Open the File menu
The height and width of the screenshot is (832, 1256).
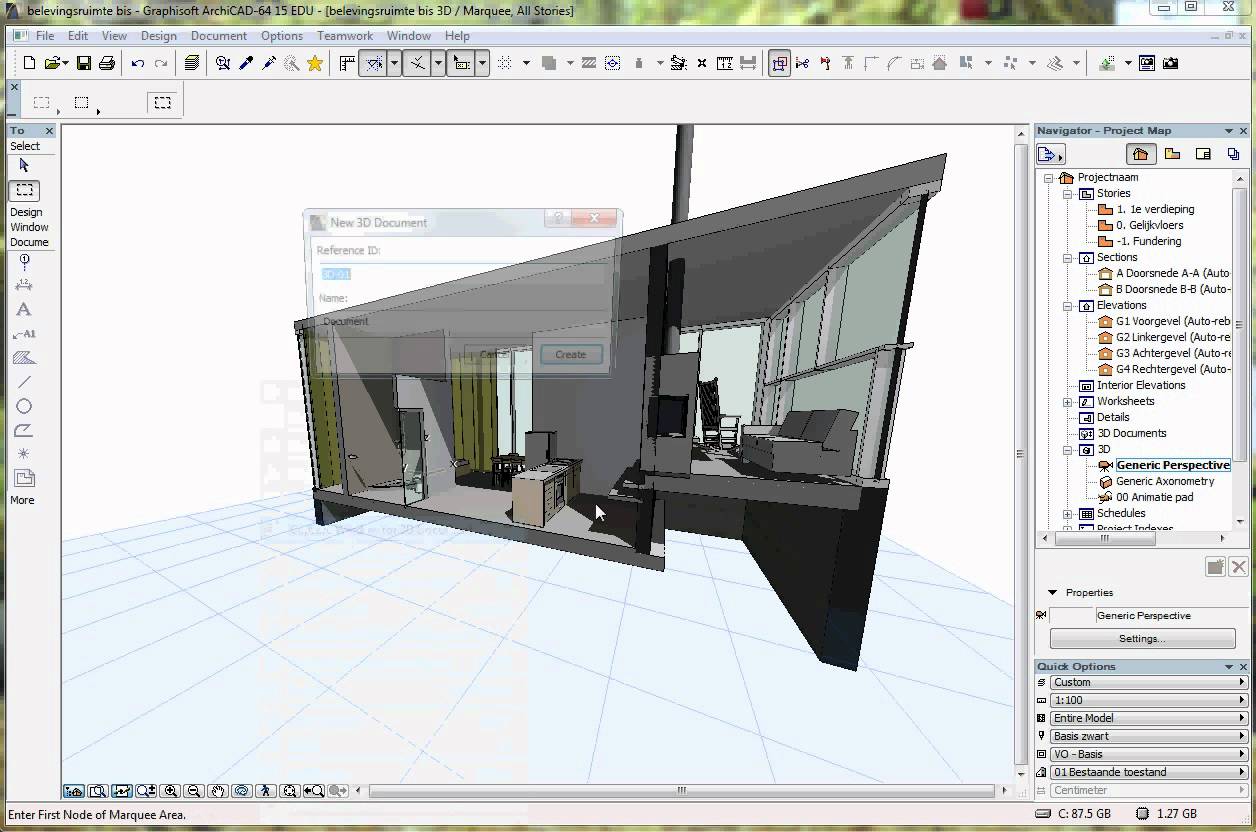coord(45,36)
